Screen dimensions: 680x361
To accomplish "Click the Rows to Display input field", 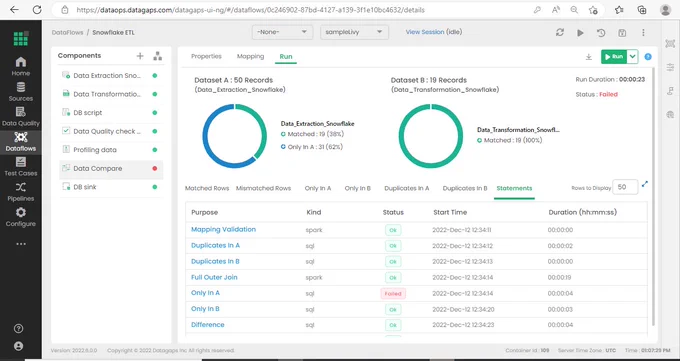I will pyautogui.click(x=625, y=187).
